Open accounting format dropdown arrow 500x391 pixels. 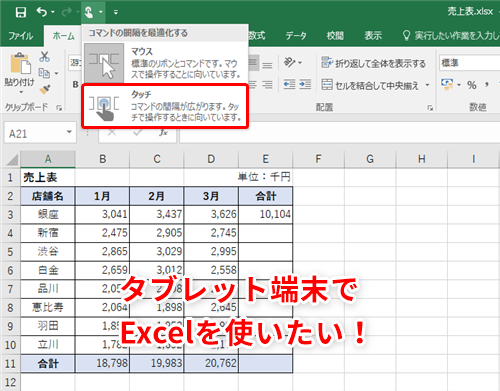[458, 85]
